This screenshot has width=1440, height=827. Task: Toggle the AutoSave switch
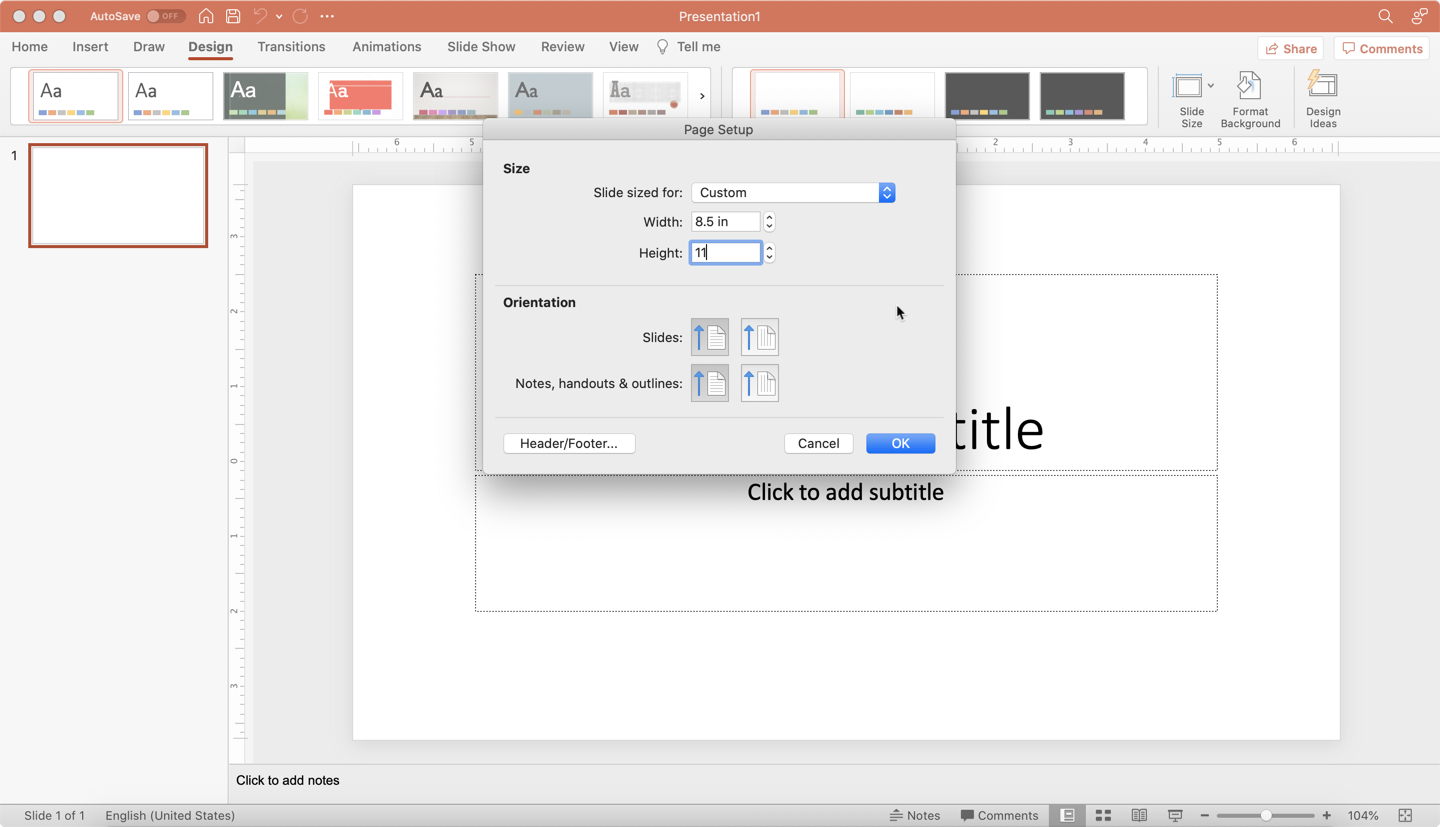(165, 16)
